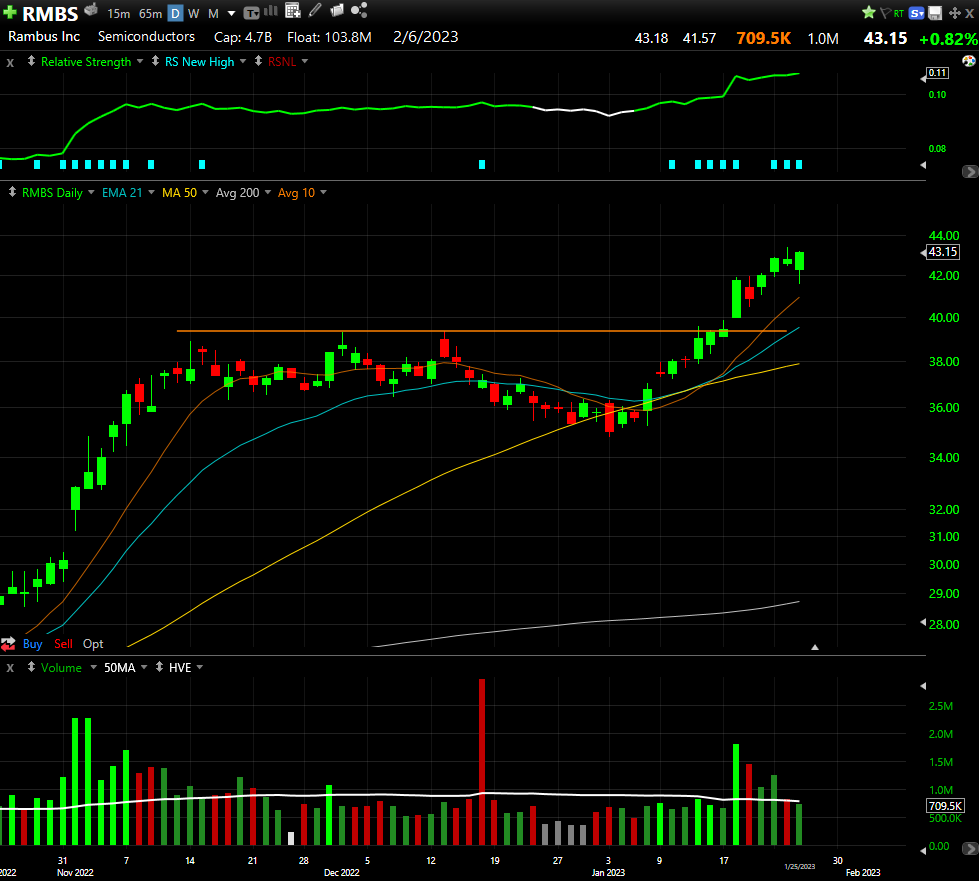Click the HVE indicator label

pyautogui.click(x=180, y=667)
